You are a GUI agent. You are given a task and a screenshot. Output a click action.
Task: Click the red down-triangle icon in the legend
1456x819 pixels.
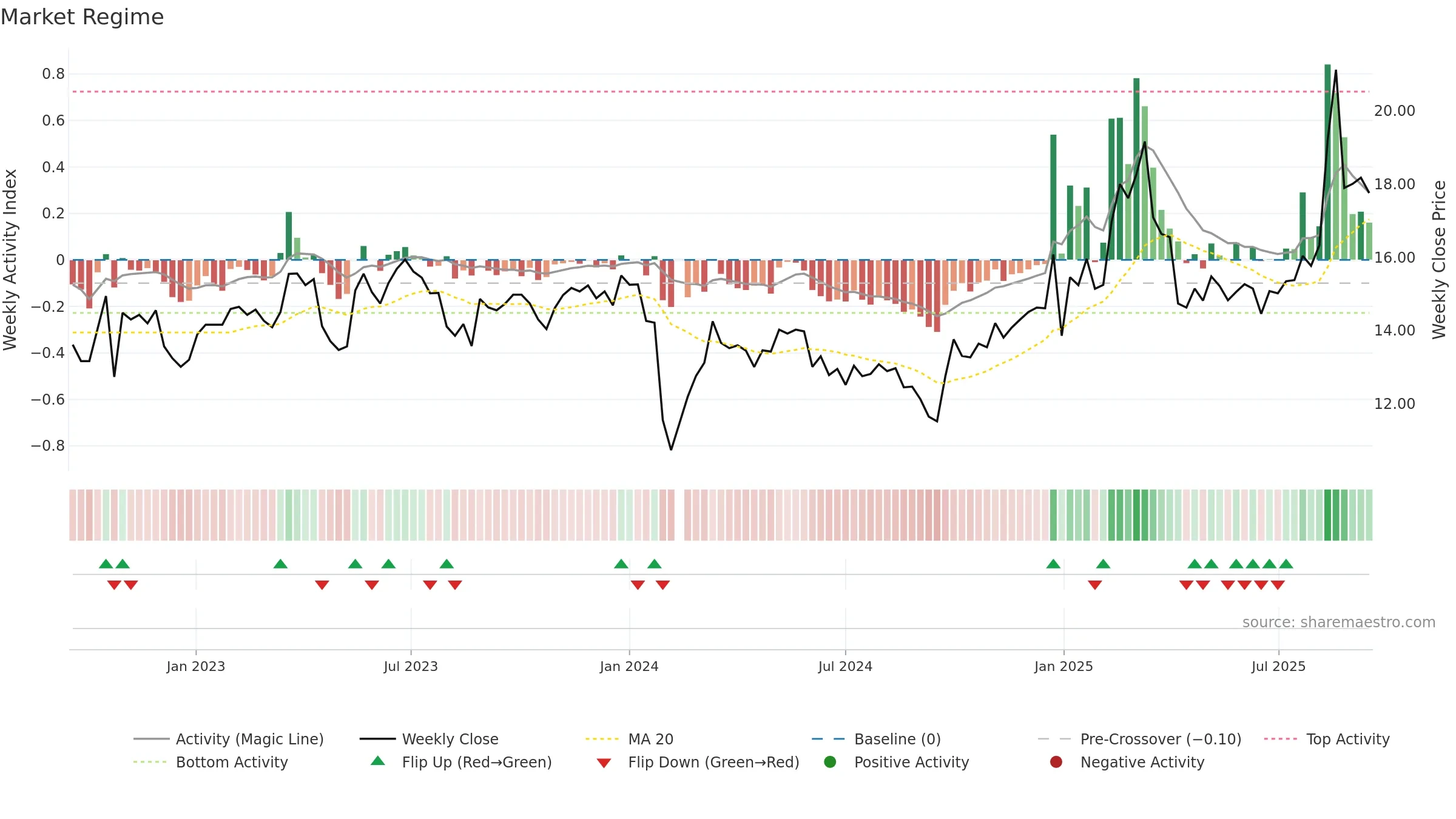tap(604, 763)
